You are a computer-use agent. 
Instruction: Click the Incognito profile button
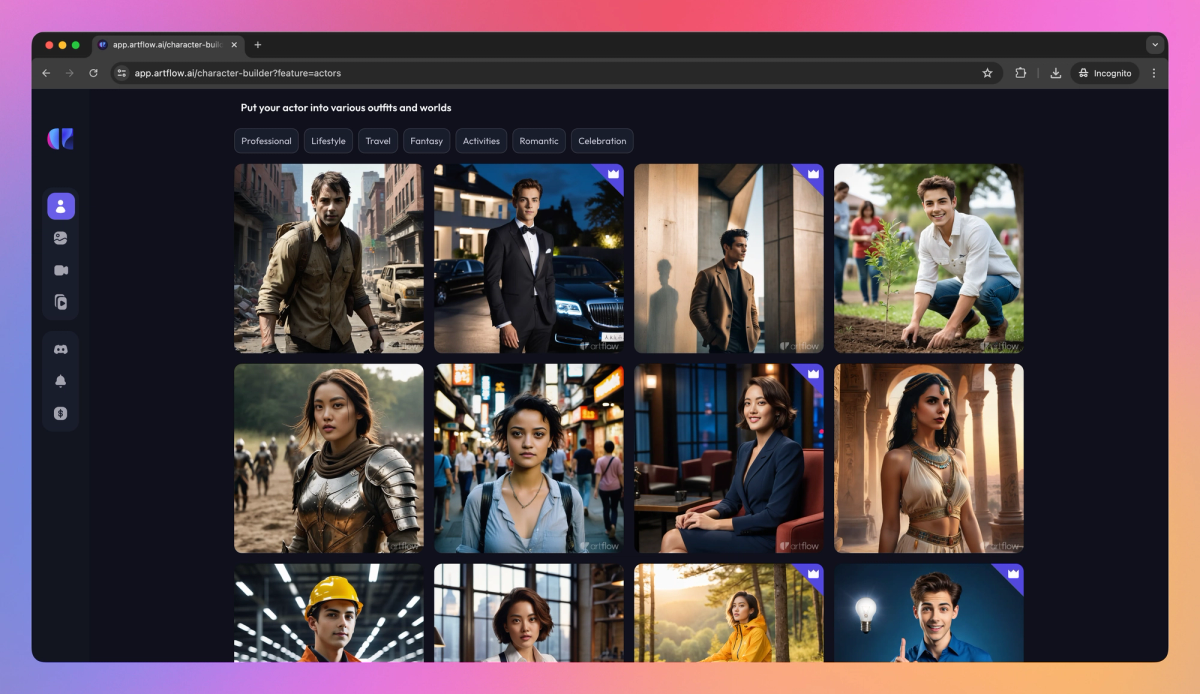point(1105,73)
